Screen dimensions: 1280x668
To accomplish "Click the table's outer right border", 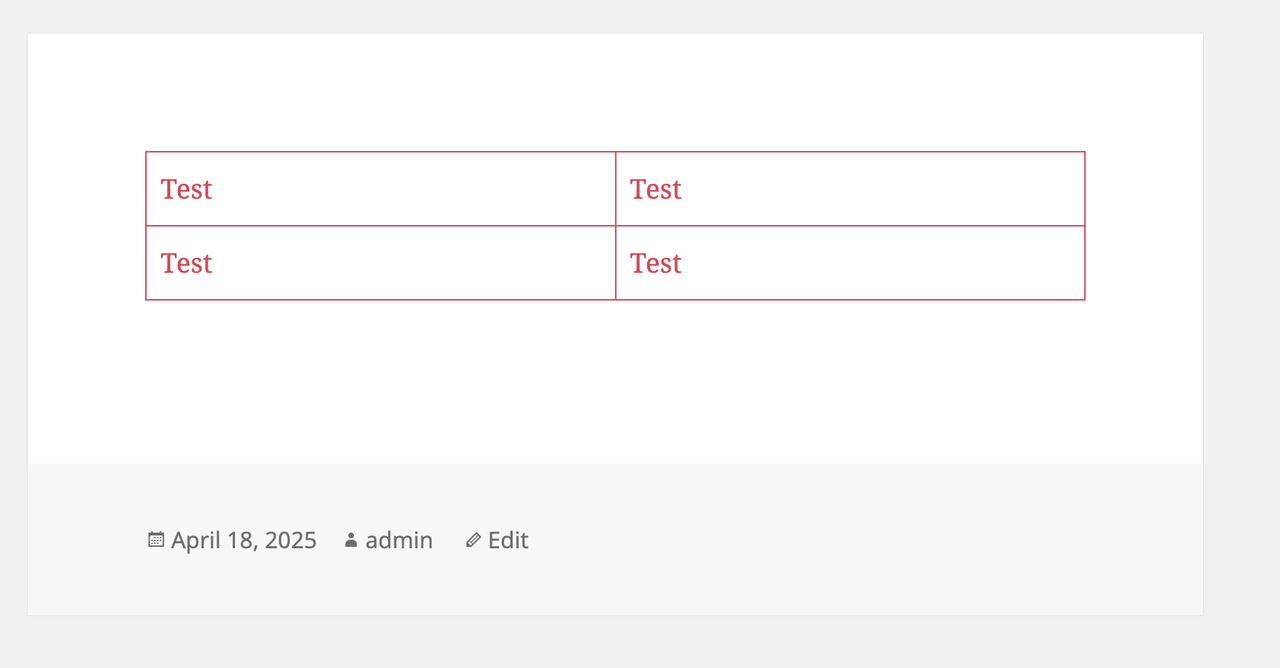I will pos(1085,226).
